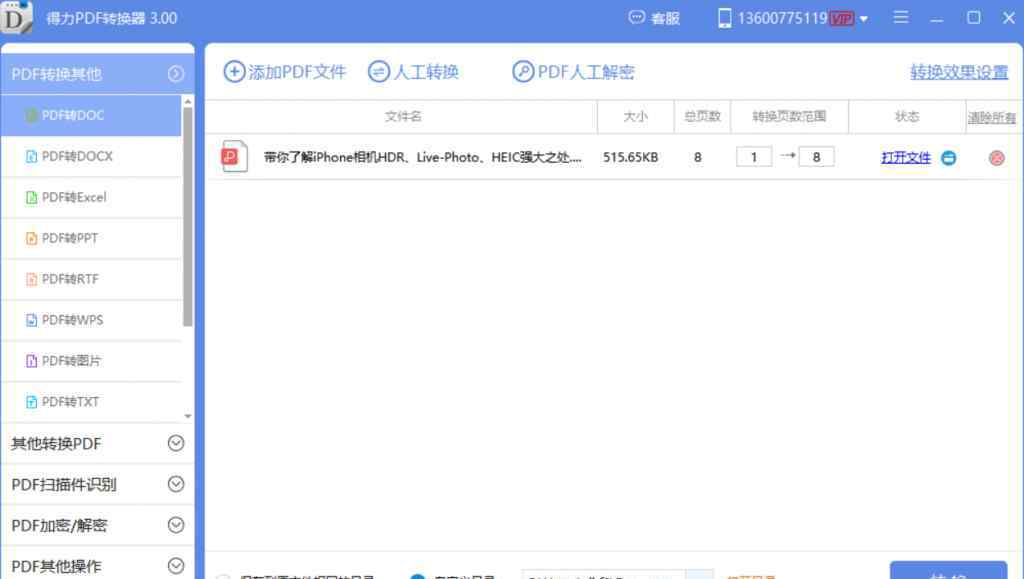Click the phone icon beside account number
The width and height of the screenshot is (1024, 579).
(725, 18)
